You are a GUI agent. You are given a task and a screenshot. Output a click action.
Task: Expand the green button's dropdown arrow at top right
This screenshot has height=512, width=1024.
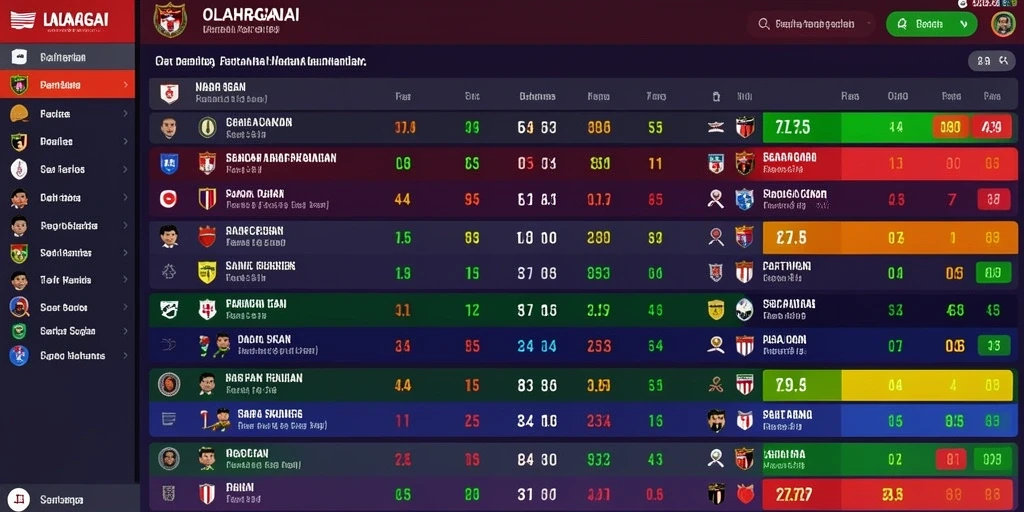[x=963, y=24]
